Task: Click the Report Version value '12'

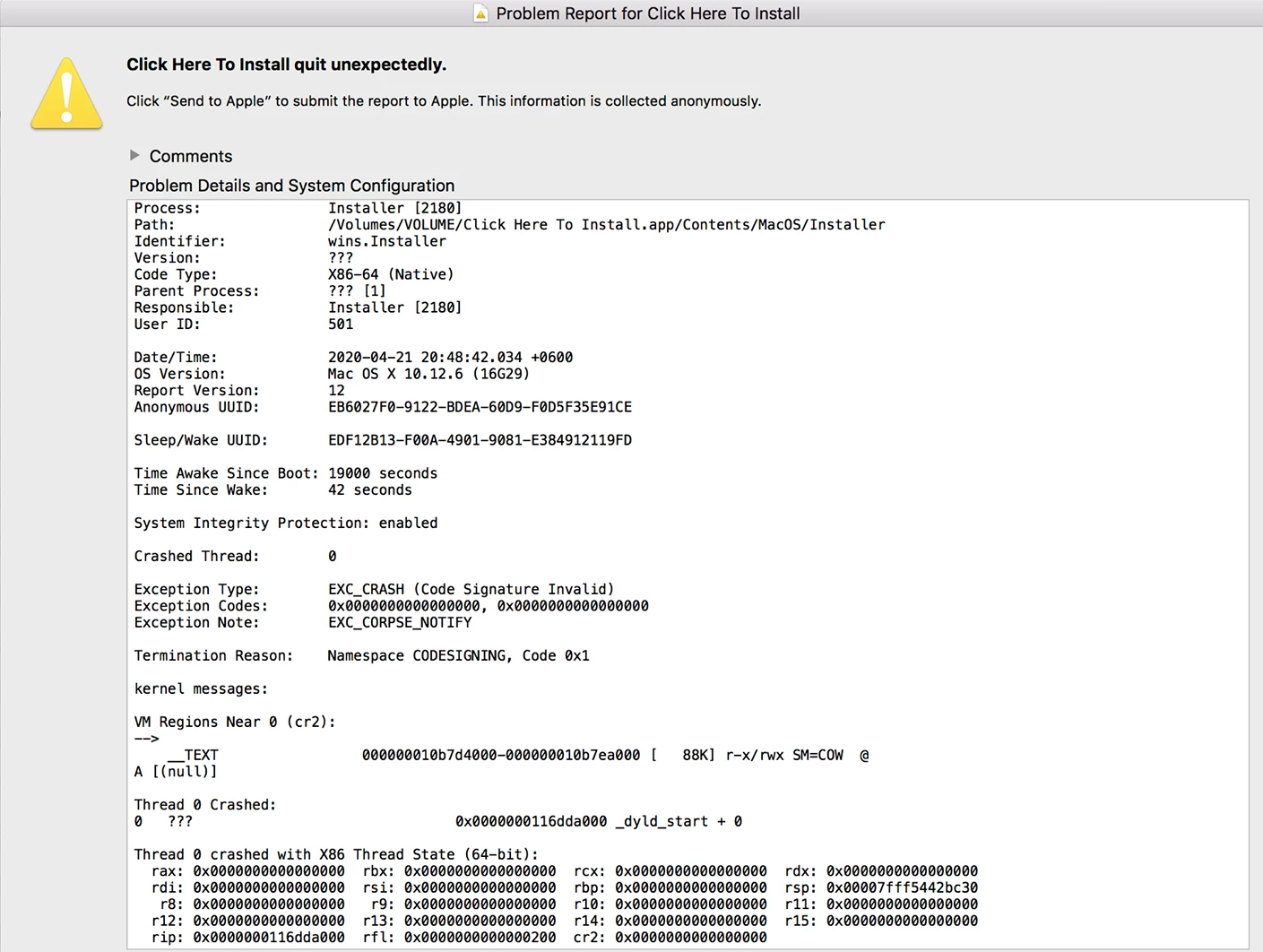Action: click(336, 391)
